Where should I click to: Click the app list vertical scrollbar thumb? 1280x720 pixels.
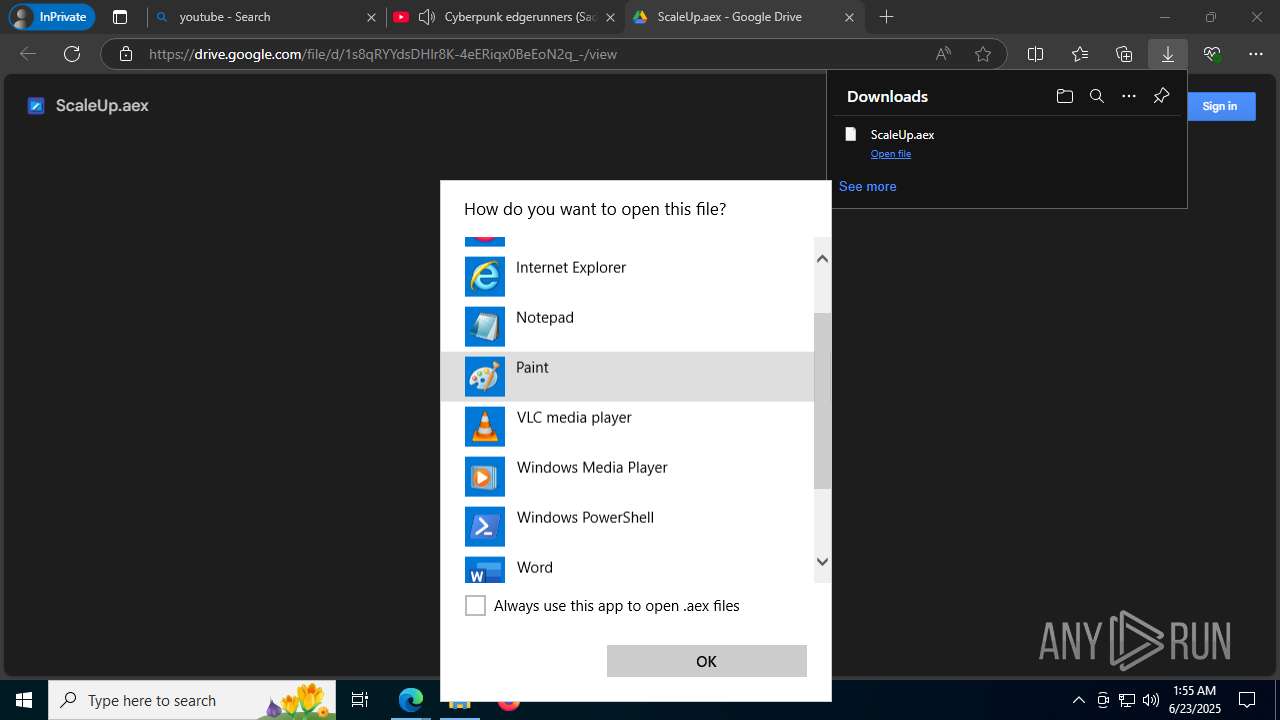(822, 400)
